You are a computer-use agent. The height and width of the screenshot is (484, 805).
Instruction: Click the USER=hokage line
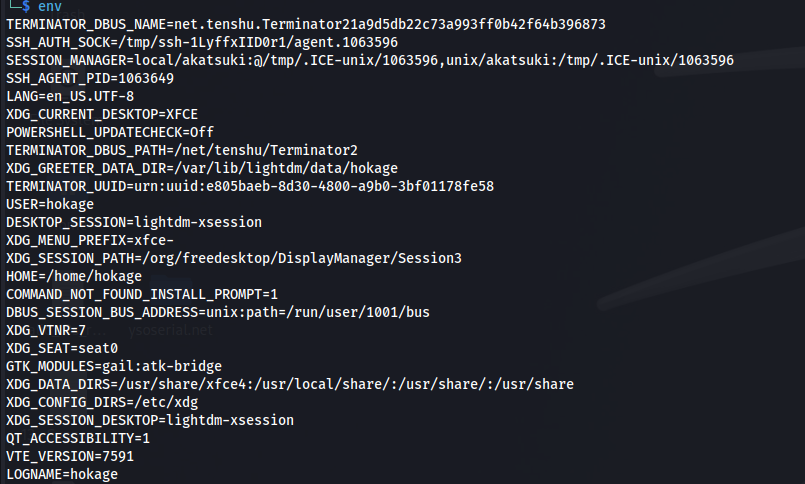point(50,204)
